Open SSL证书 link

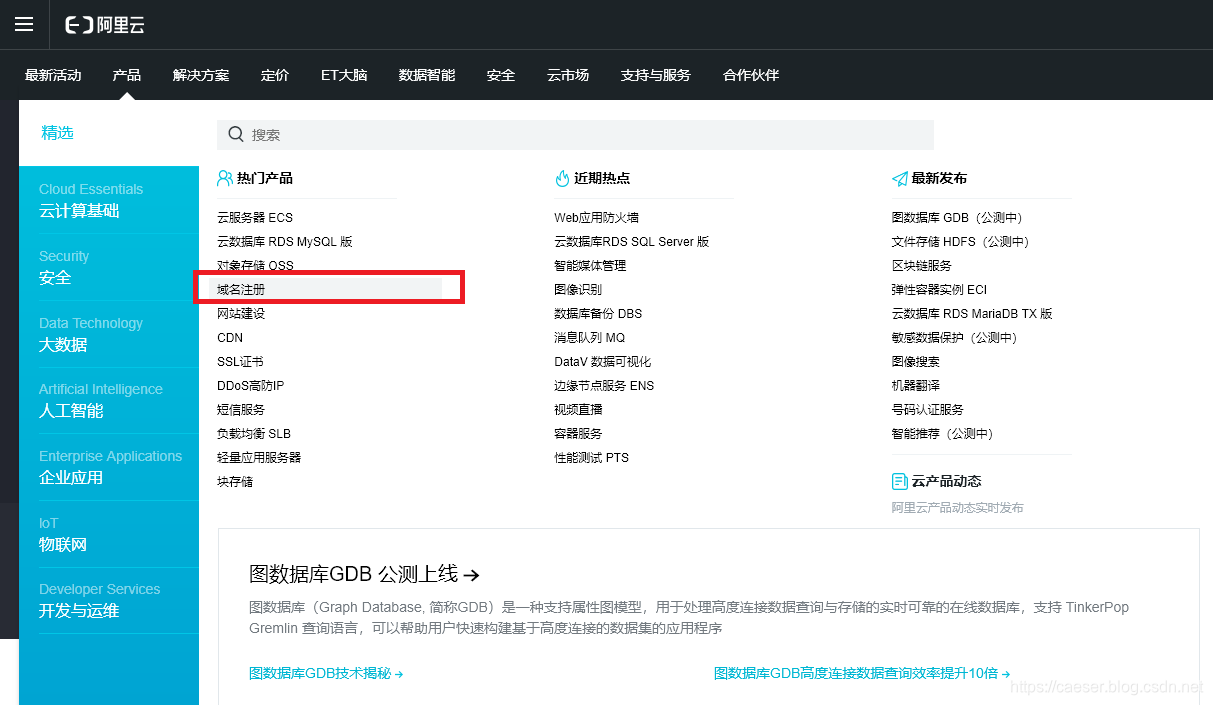click(240, 361)
